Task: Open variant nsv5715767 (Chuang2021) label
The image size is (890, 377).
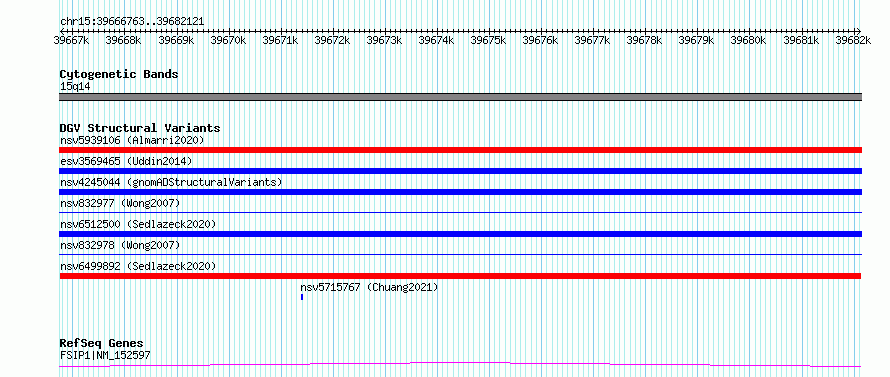Action: [x=370, y=287]
